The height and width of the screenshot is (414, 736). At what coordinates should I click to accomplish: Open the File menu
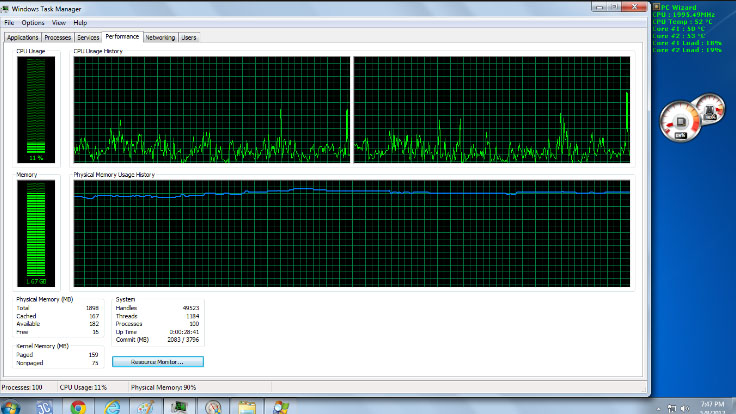pos(9,22)
